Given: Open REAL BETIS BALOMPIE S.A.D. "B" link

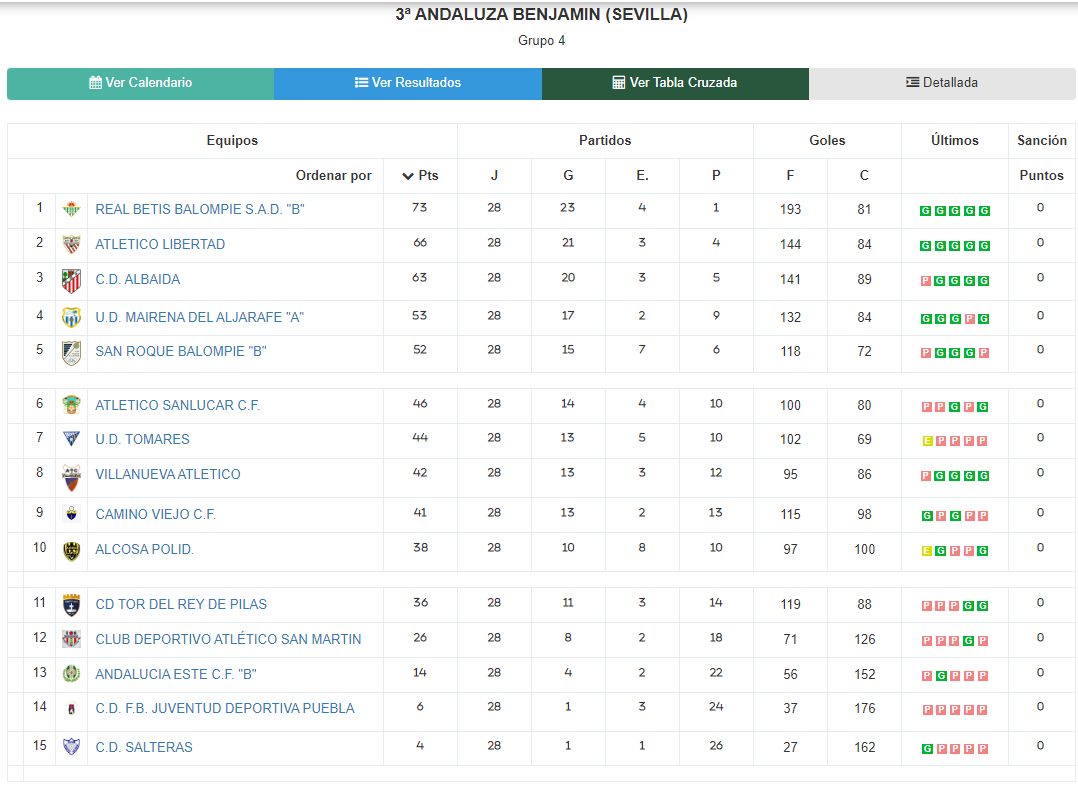Looking at the screenshot, I should (x=199, y=209).
